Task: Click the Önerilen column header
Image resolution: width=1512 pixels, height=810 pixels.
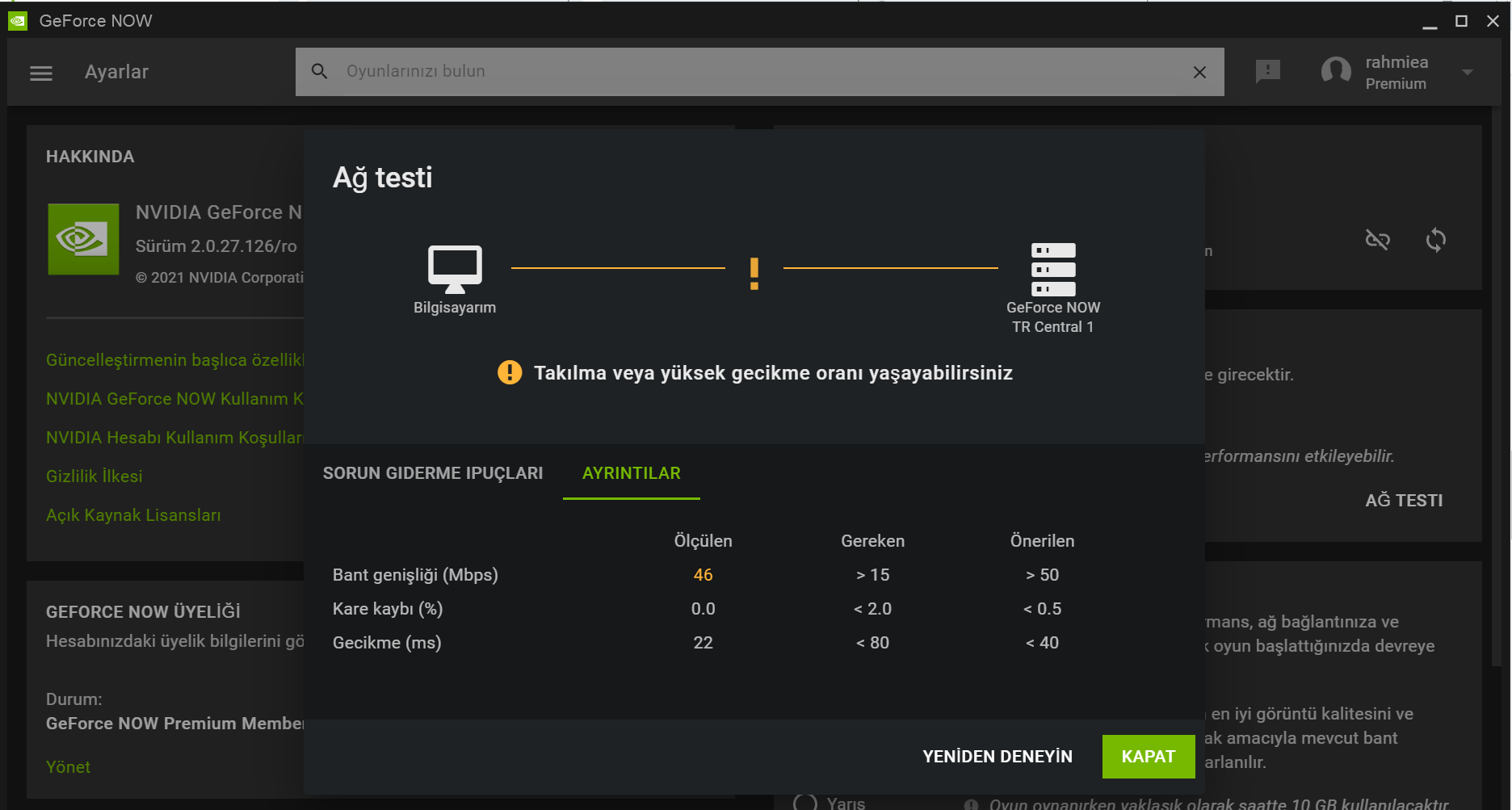Action: point(1043,541)
